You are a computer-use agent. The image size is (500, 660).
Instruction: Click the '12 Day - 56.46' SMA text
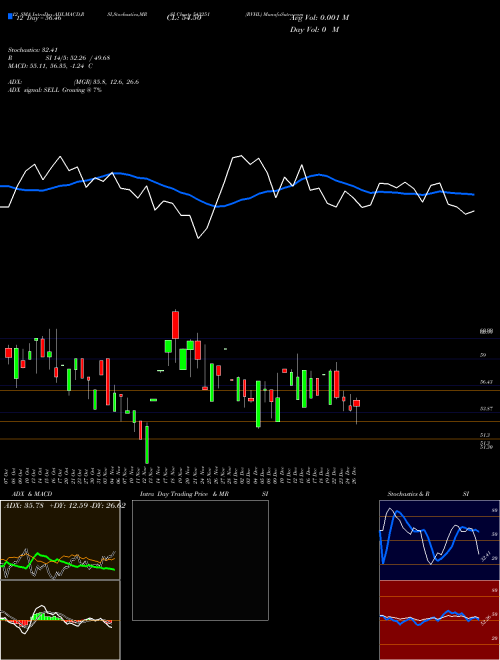click(x=37, y=18)
